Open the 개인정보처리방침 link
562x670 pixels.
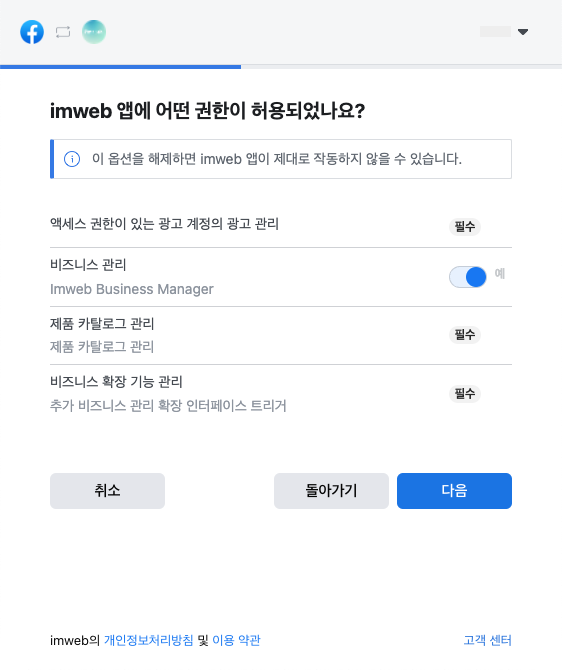(x=148, y=640)
